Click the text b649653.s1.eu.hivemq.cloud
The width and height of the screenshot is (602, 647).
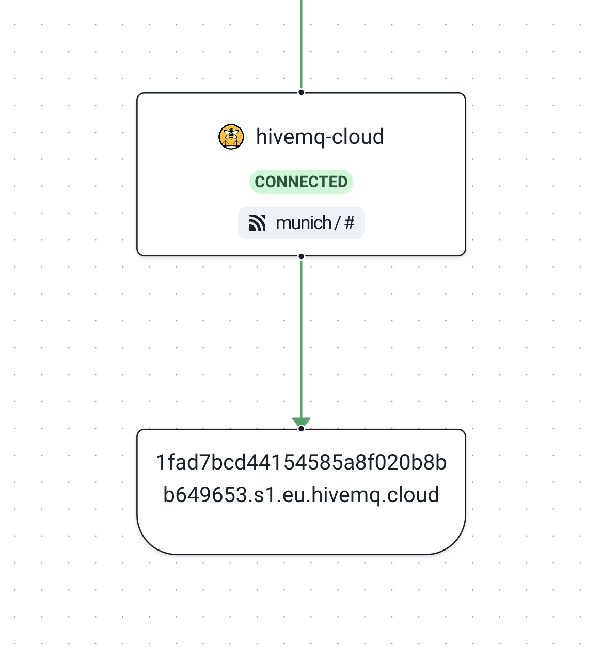(301, 495)
